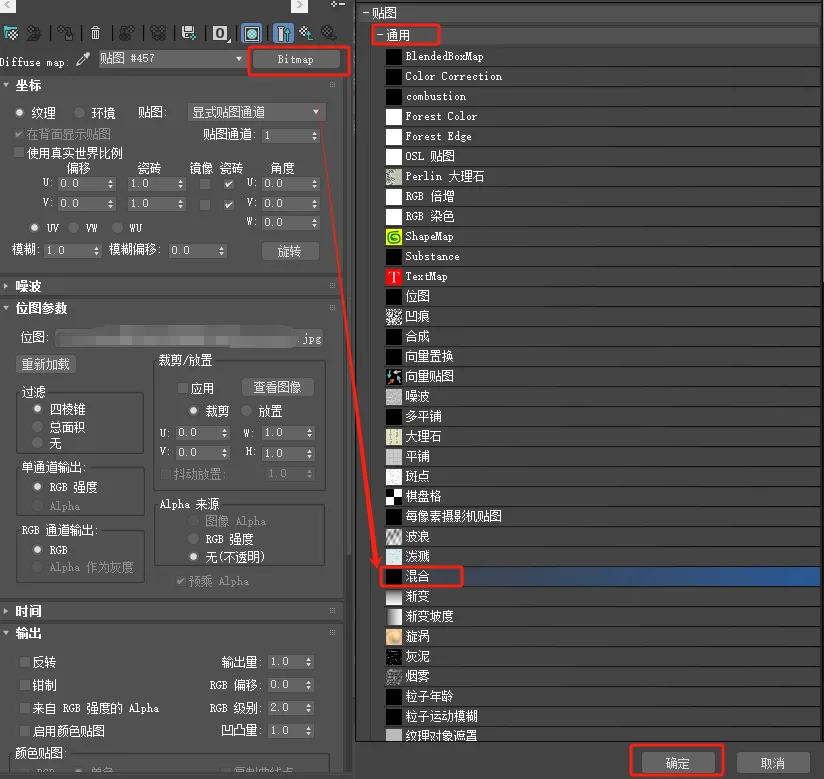Viewport: 824px width, 779px height.
Task: Click the 重新加载 reload button
Action: (x=46, y=364)
